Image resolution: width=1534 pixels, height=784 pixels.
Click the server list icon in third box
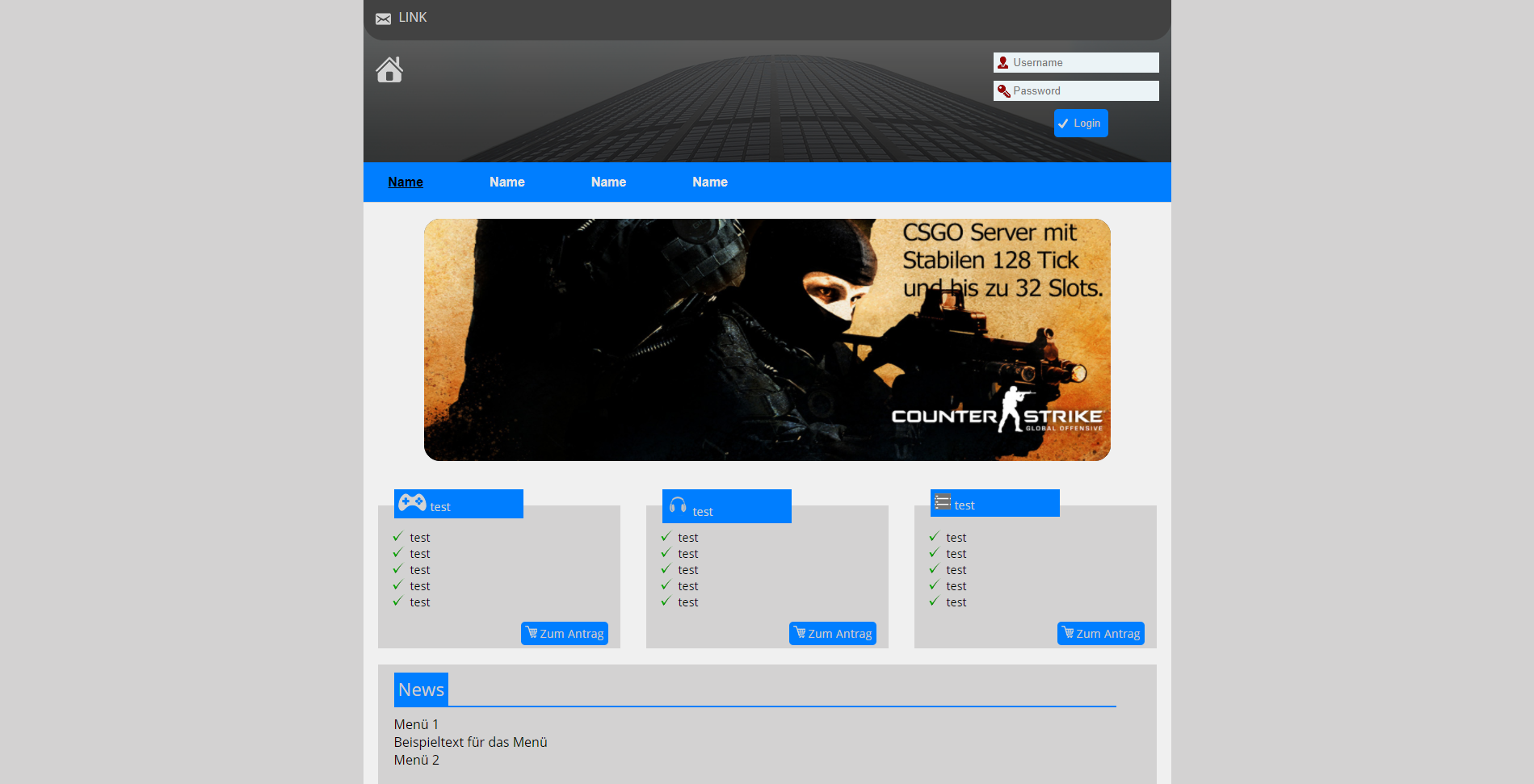[942, 502]
